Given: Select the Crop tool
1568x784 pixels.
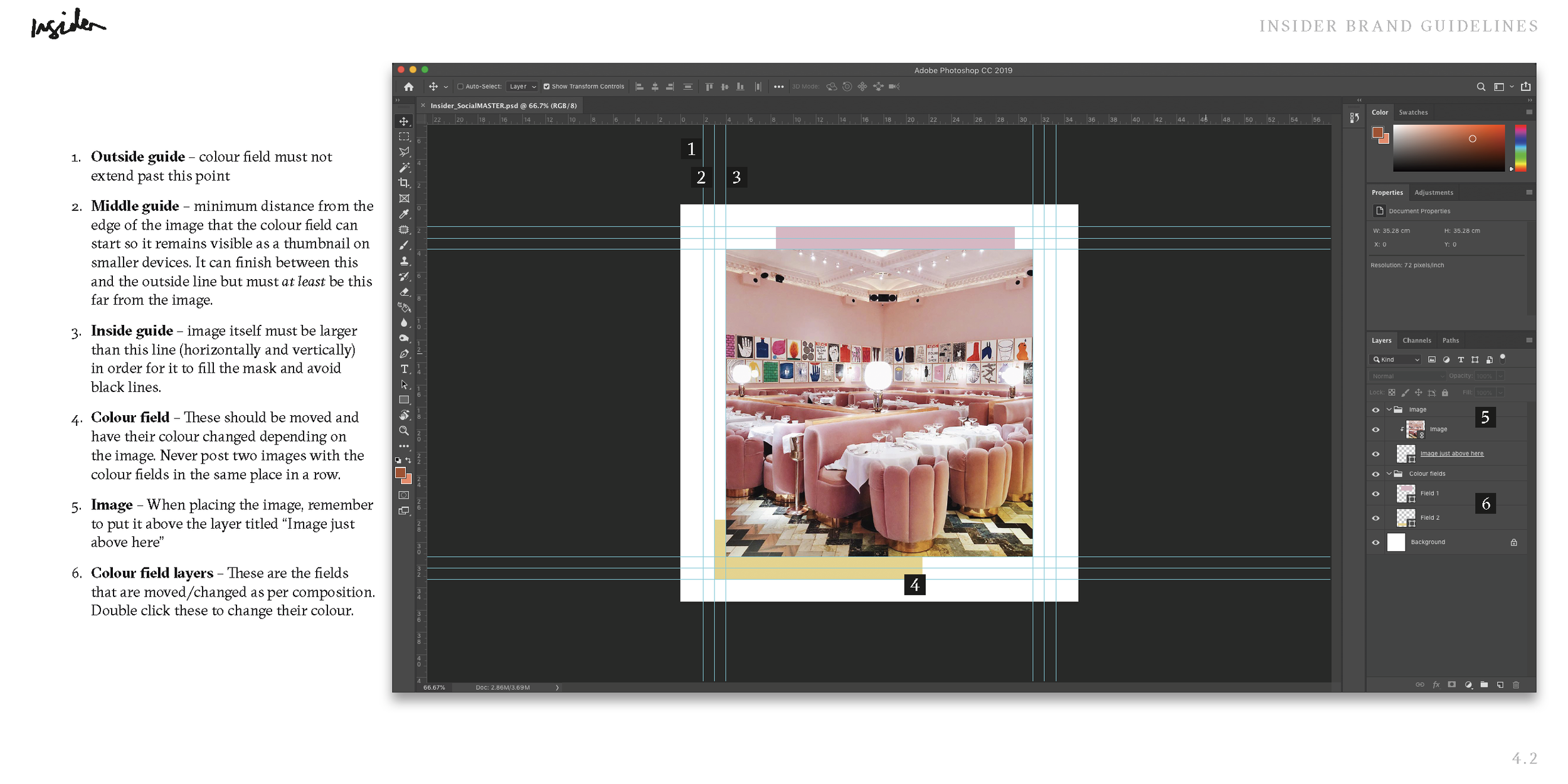Looking at the screenshot, I should click(404, 183).
